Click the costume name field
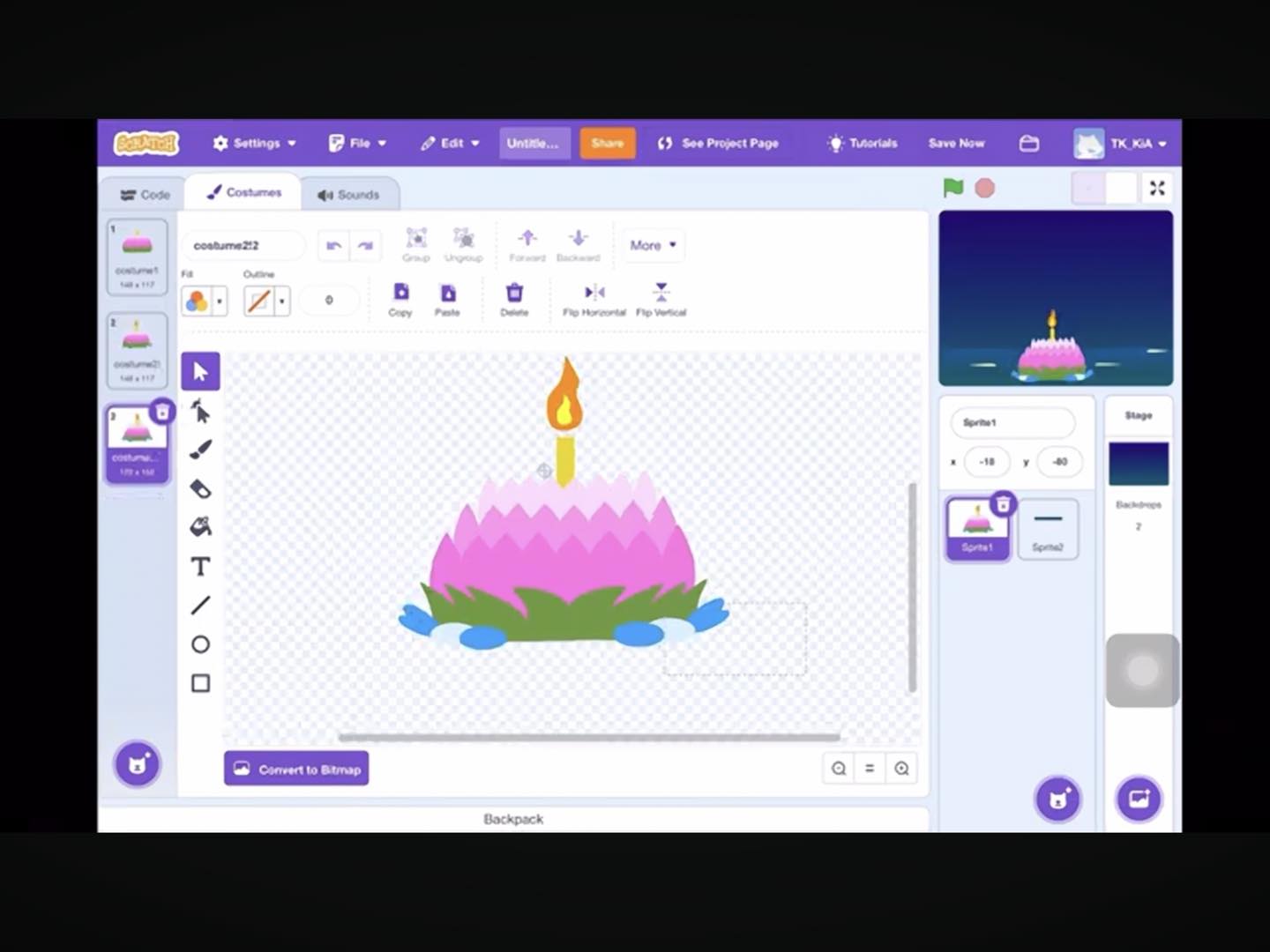This screenshot has height=952, width=1270. (243, 245)
